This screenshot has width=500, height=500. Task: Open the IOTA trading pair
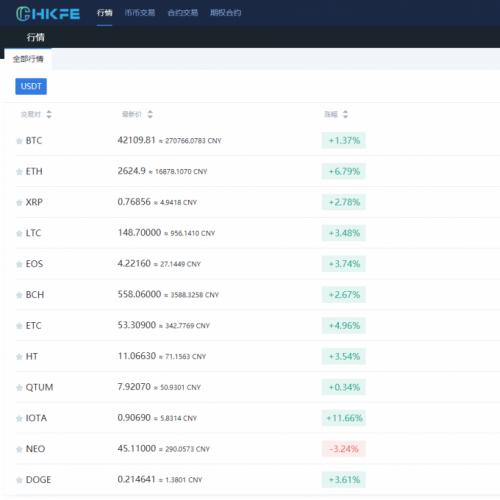coord(36,418)
